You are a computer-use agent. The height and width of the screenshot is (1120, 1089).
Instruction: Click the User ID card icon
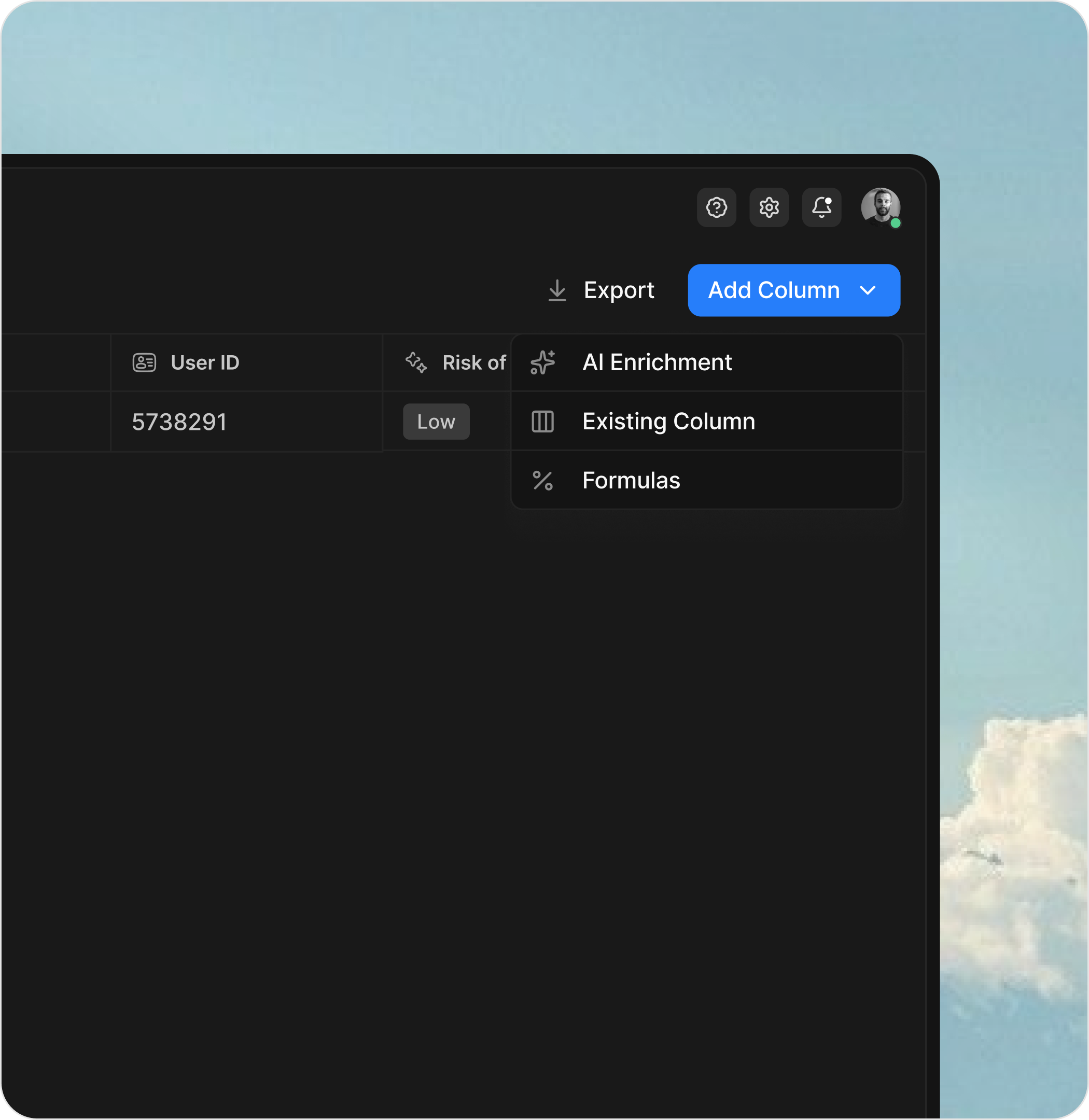(144, 362)
